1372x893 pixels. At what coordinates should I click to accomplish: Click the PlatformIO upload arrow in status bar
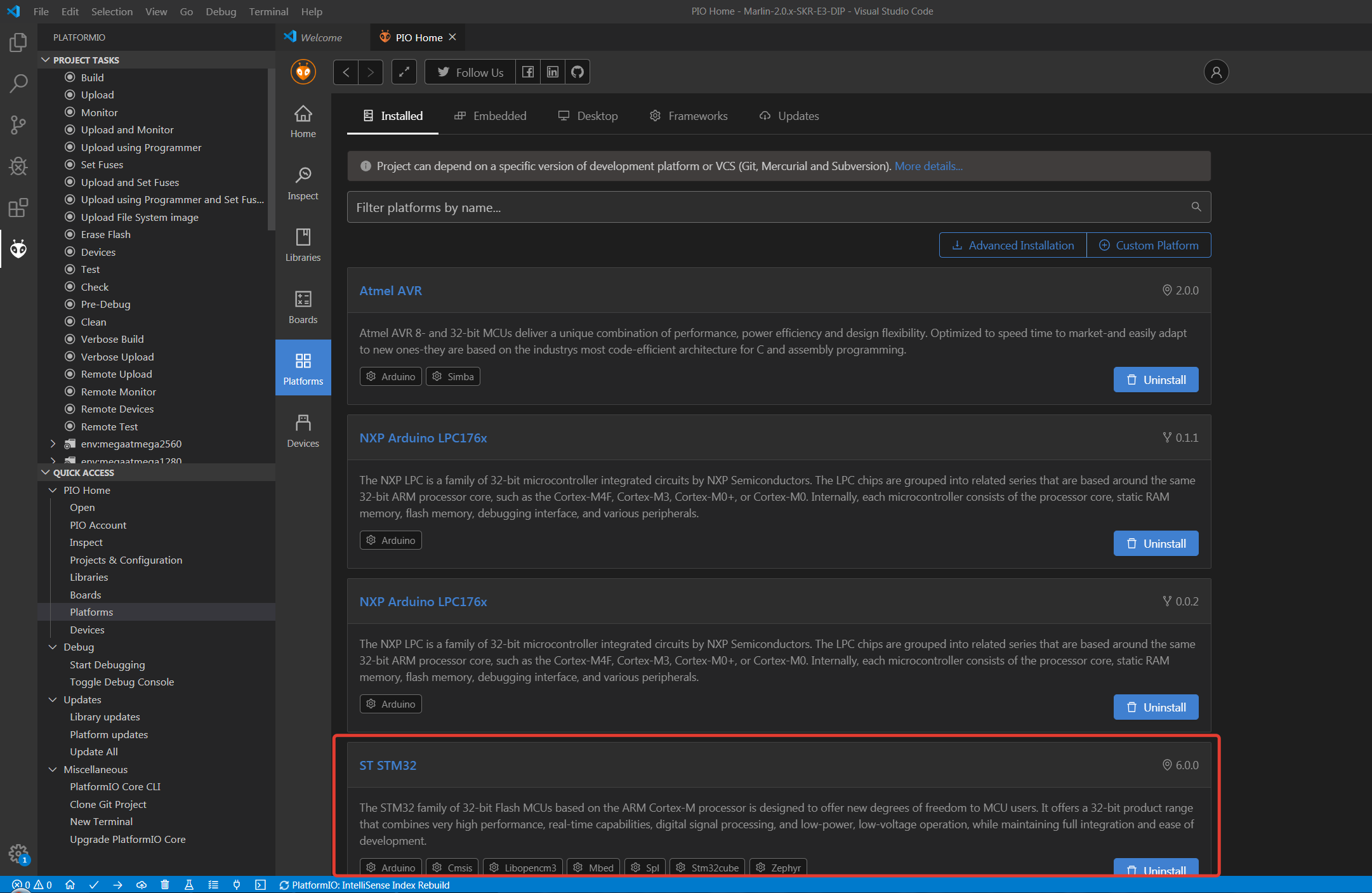click(x=118, y=885)
